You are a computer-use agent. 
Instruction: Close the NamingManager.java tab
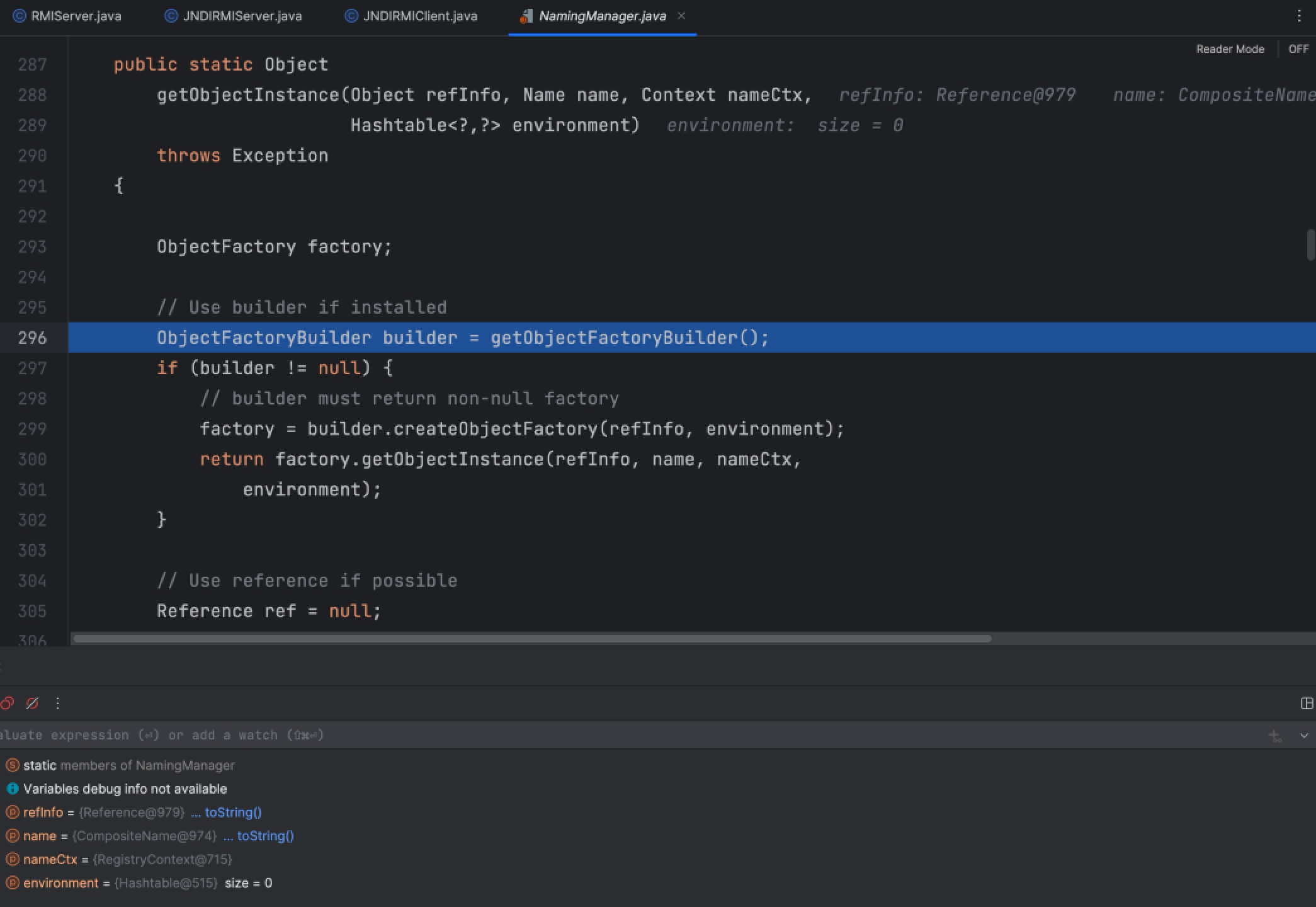[x=681, y=16]
